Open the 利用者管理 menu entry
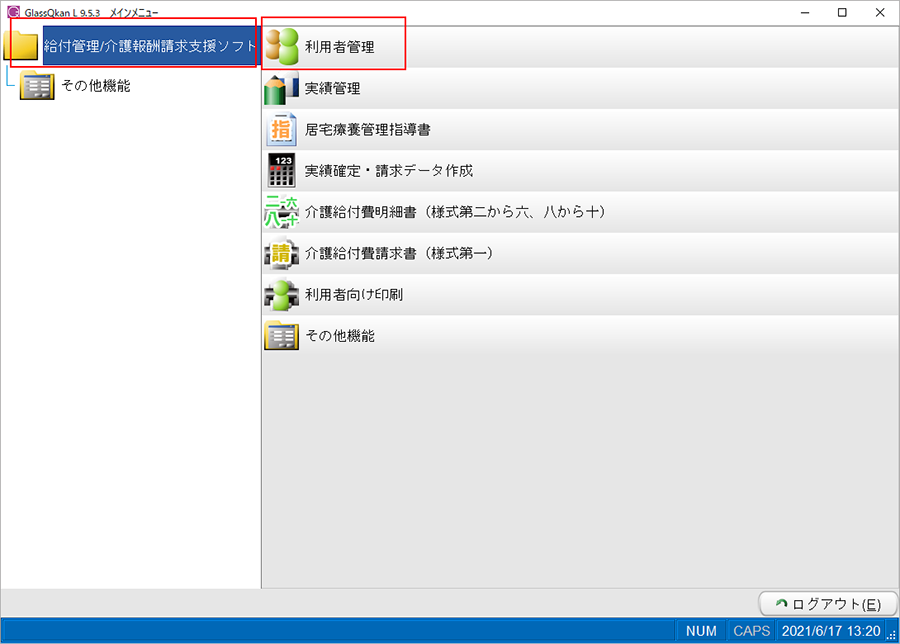This screenshot has width=900, height=644. 340,46
